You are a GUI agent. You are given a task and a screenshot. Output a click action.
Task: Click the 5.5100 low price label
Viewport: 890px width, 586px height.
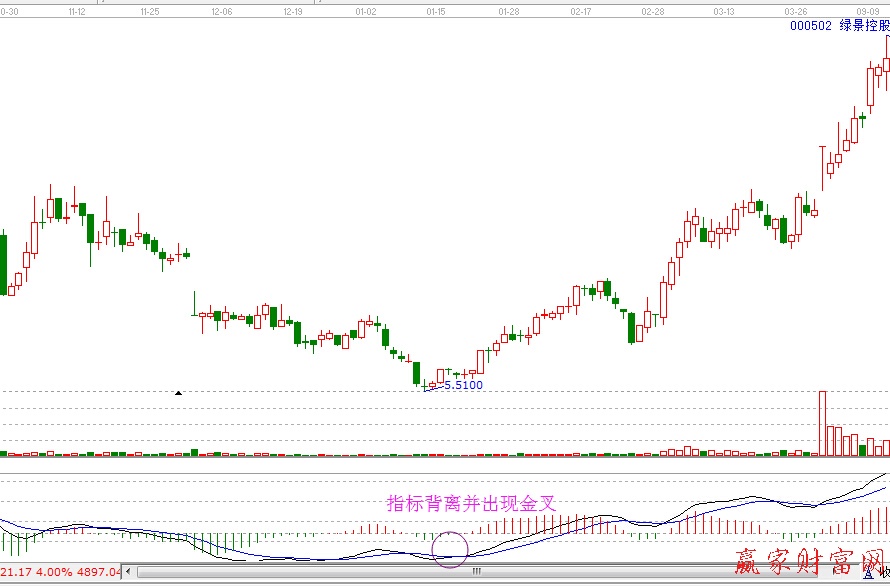click(x=462, y=385)
